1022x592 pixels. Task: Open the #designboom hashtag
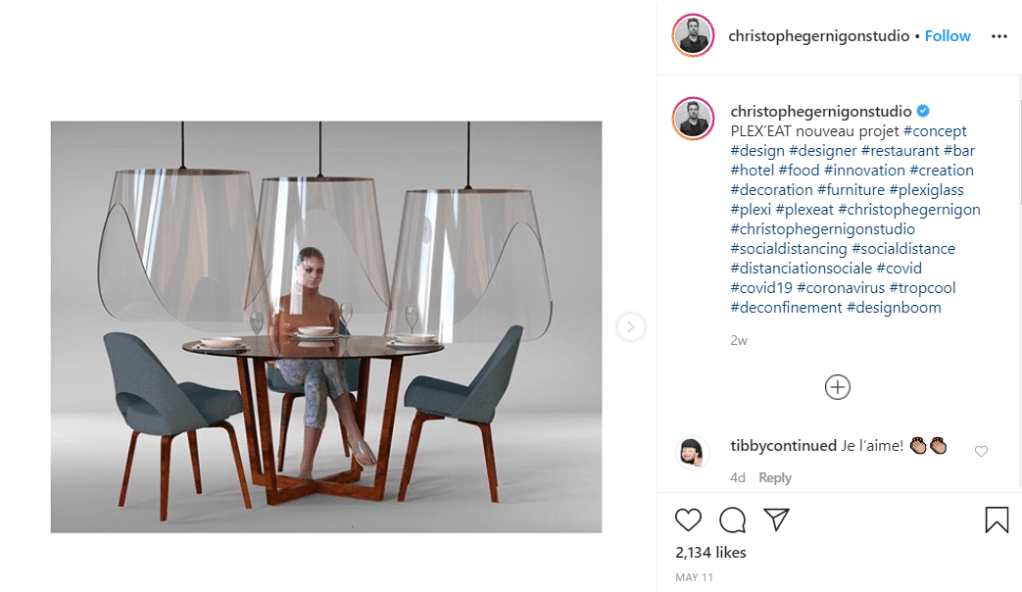pyautogui.click(x=894, y=307)
